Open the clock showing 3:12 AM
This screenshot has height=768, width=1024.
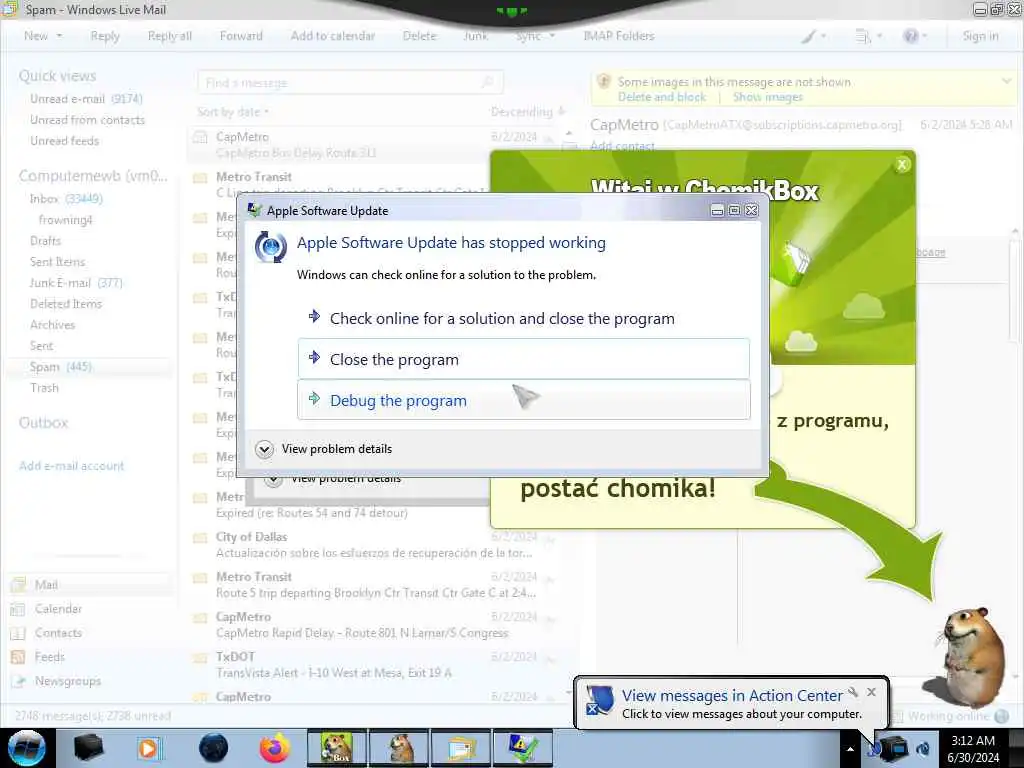[973, 749]
